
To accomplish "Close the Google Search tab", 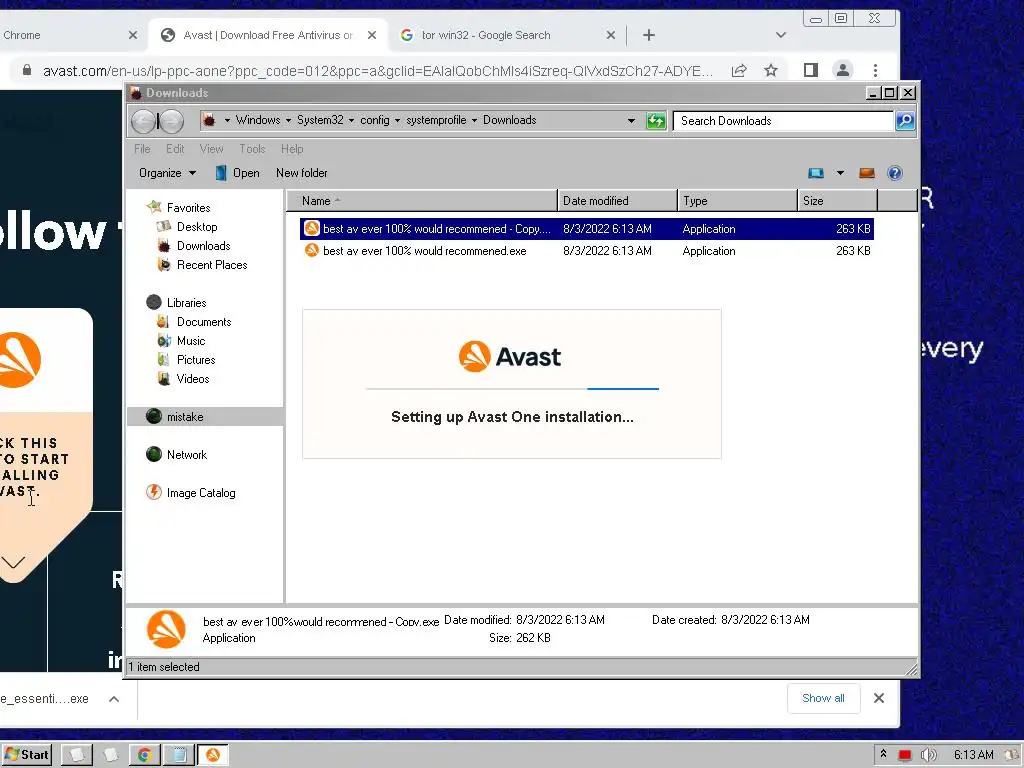I will tap(611, 35).
